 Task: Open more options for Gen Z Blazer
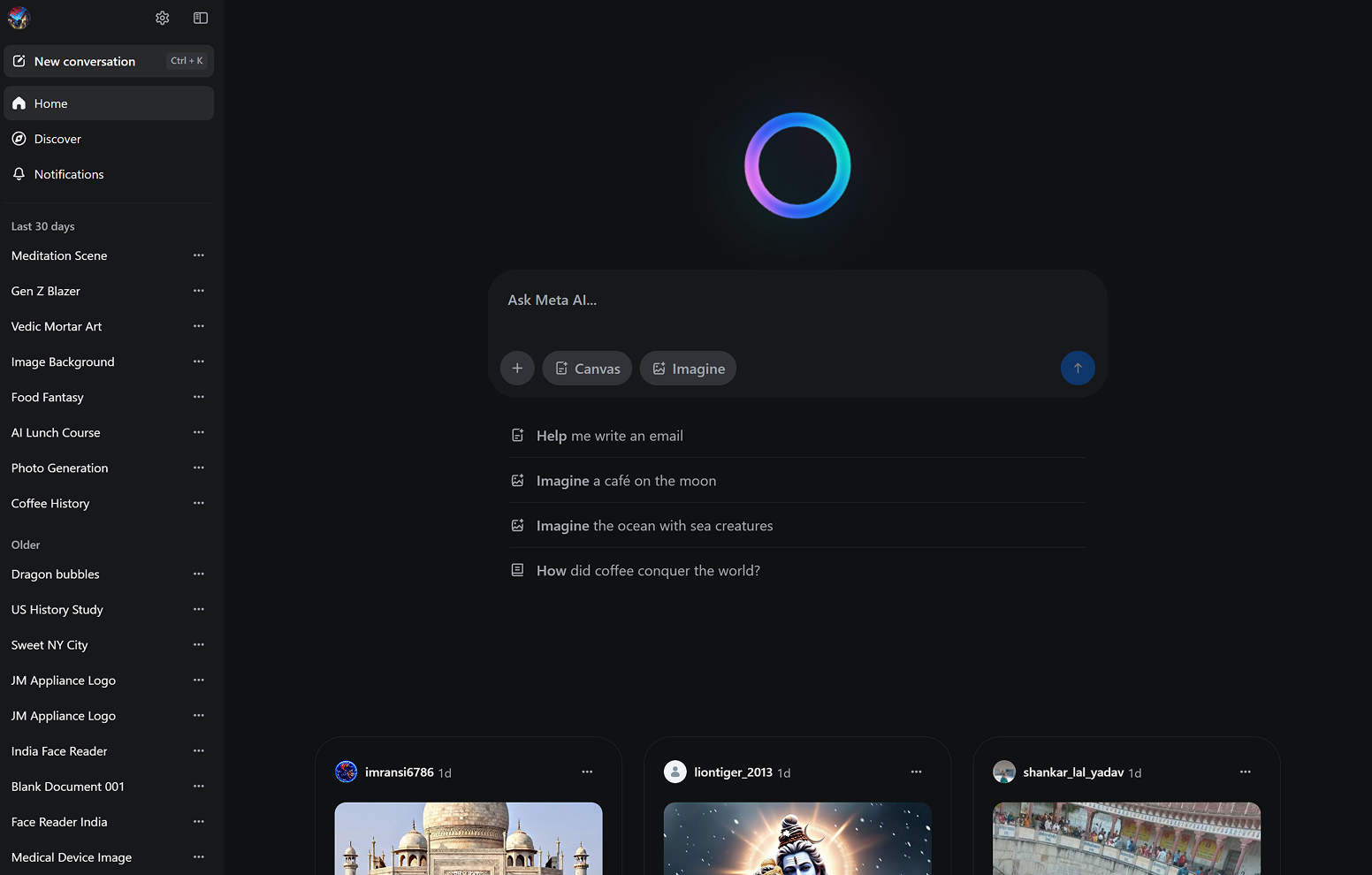[199, 291]
